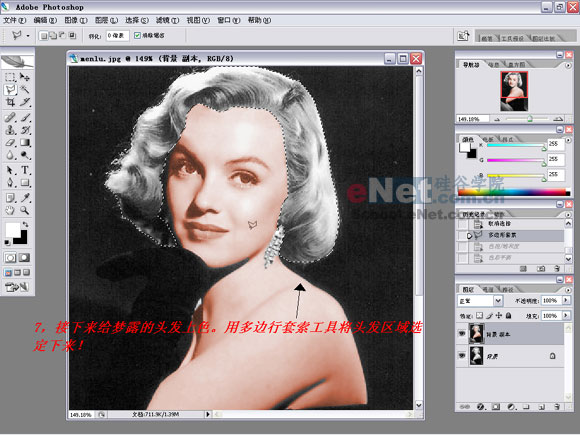Click the feather value input field

(x=117, y=36)
